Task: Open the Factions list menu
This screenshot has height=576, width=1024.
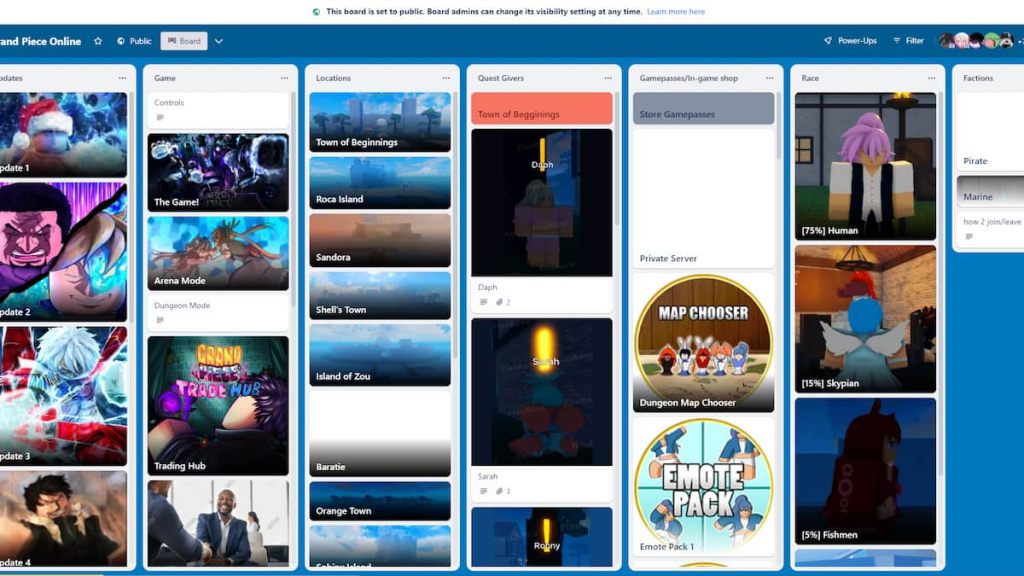Action: coord(1018,77)
